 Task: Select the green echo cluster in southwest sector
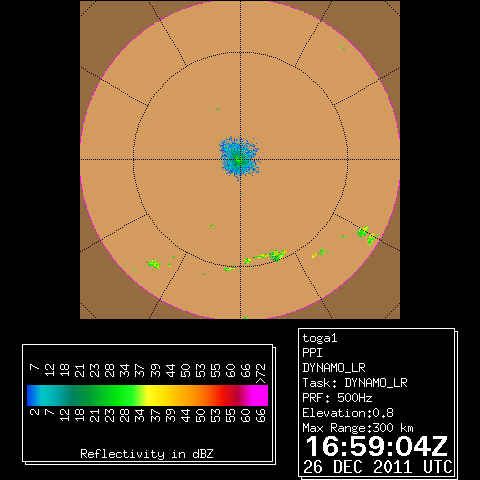154,264
